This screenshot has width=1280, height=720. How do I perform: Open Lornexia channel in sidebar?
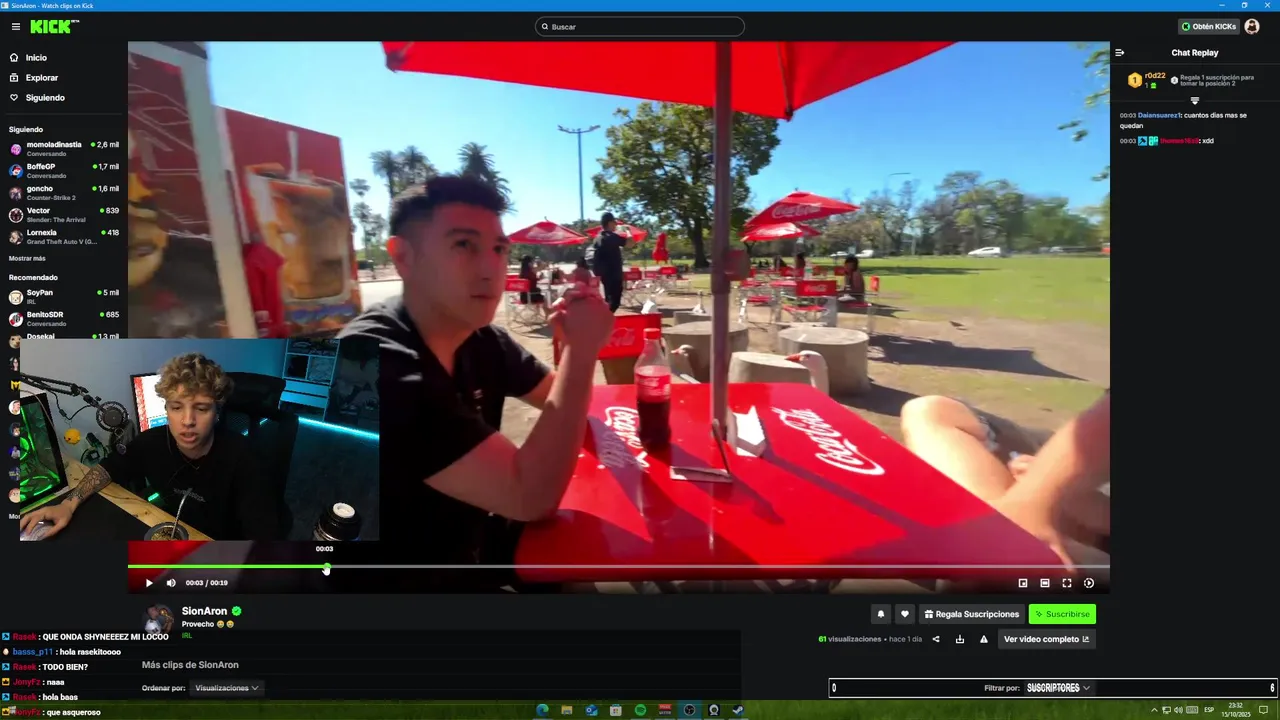click(64, 237)
